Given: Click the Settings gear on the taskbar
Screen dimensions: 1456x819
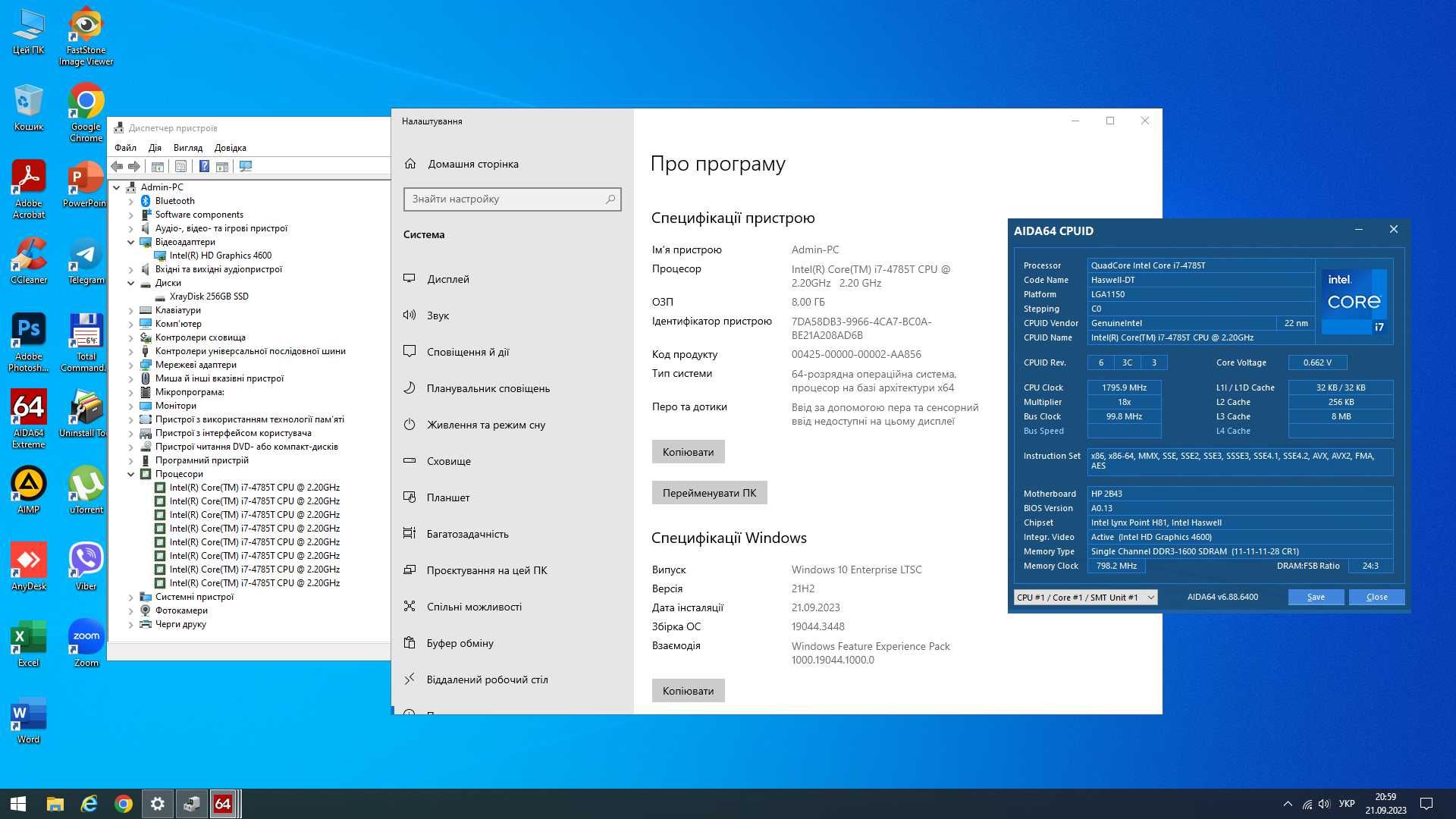Looking at the screenshot, I should [158, 804].
